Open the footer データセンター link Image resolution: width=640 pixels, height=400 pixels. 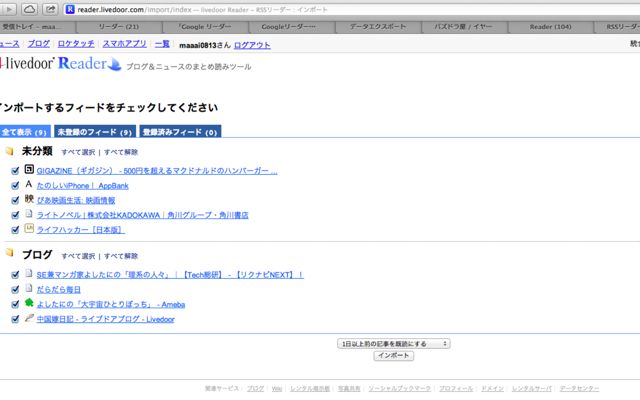(x=579, y=389)
